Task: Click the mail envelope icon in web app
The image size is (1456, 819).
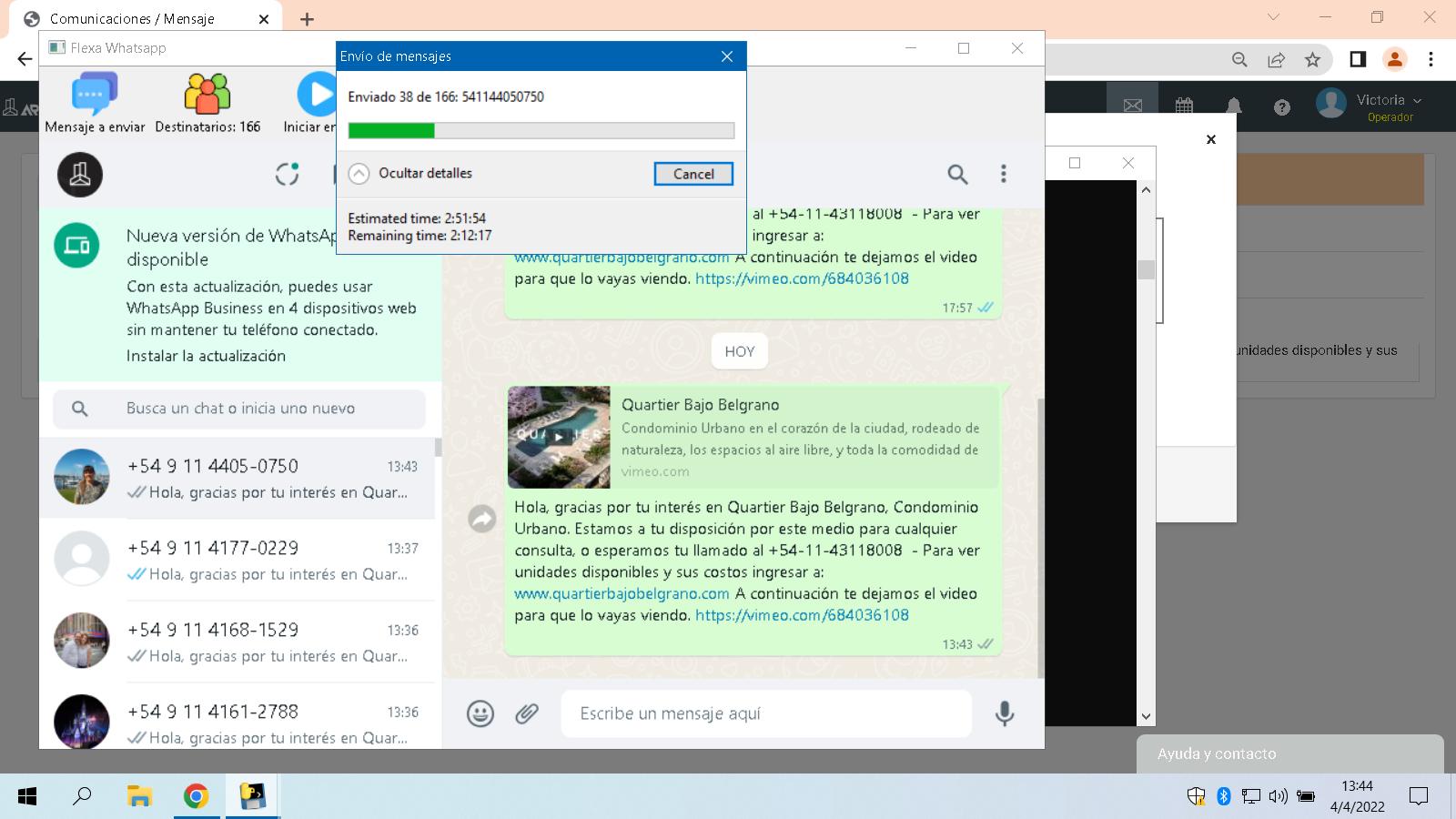Action: pos(1132,106)
